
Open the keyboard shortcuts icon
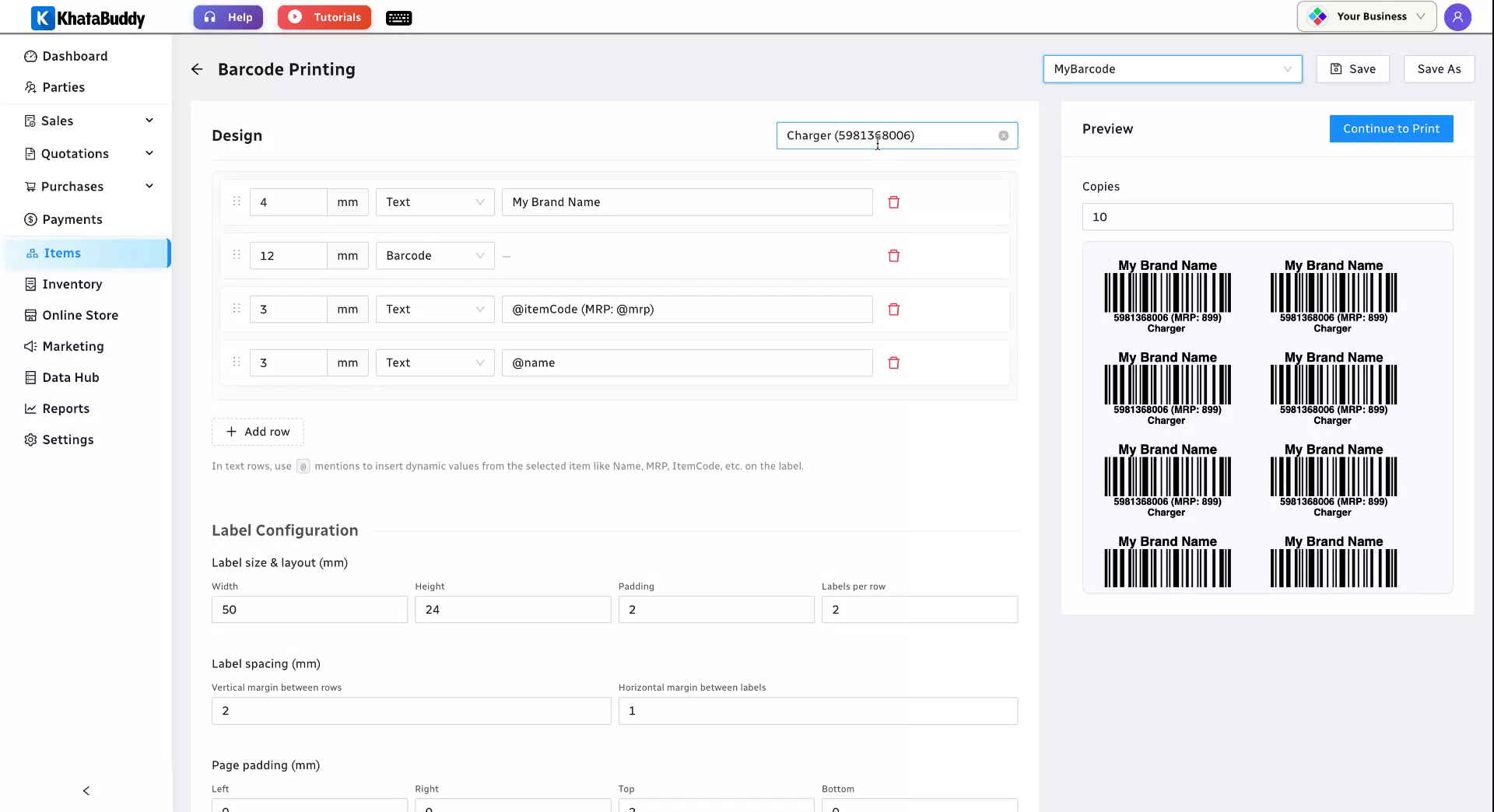(x=398, y=18)
